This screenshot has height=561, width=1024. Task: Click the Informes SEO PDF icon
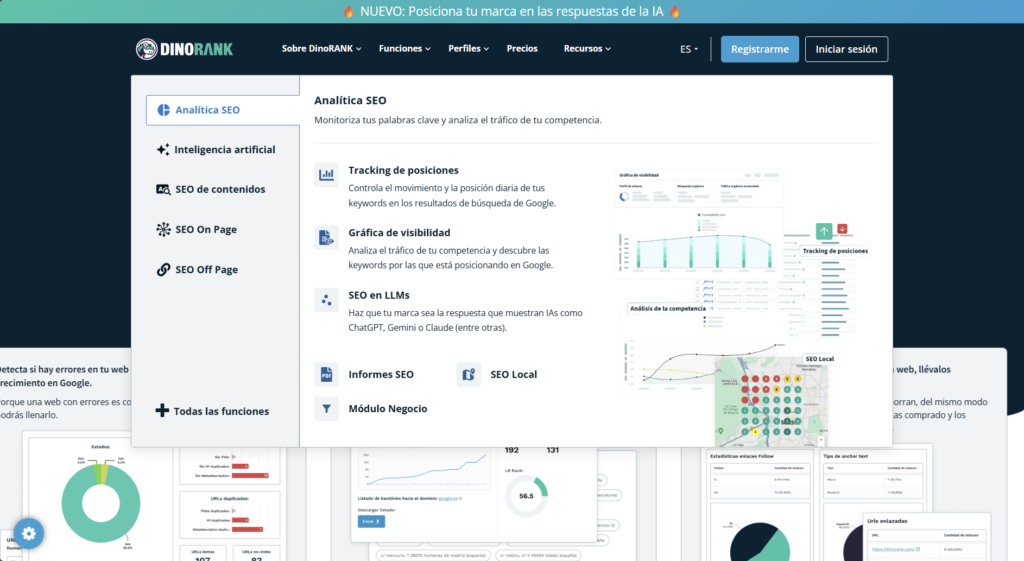326,375
